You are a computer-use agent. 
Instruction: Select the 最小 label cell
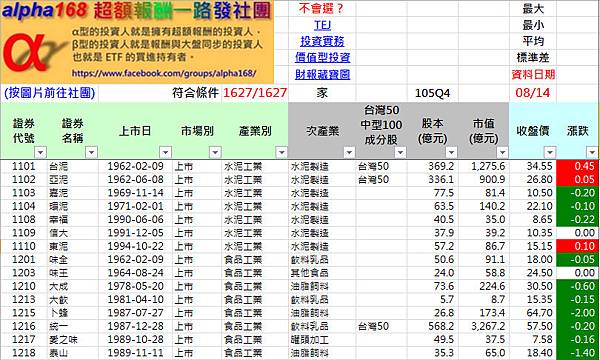click(533, 25)
